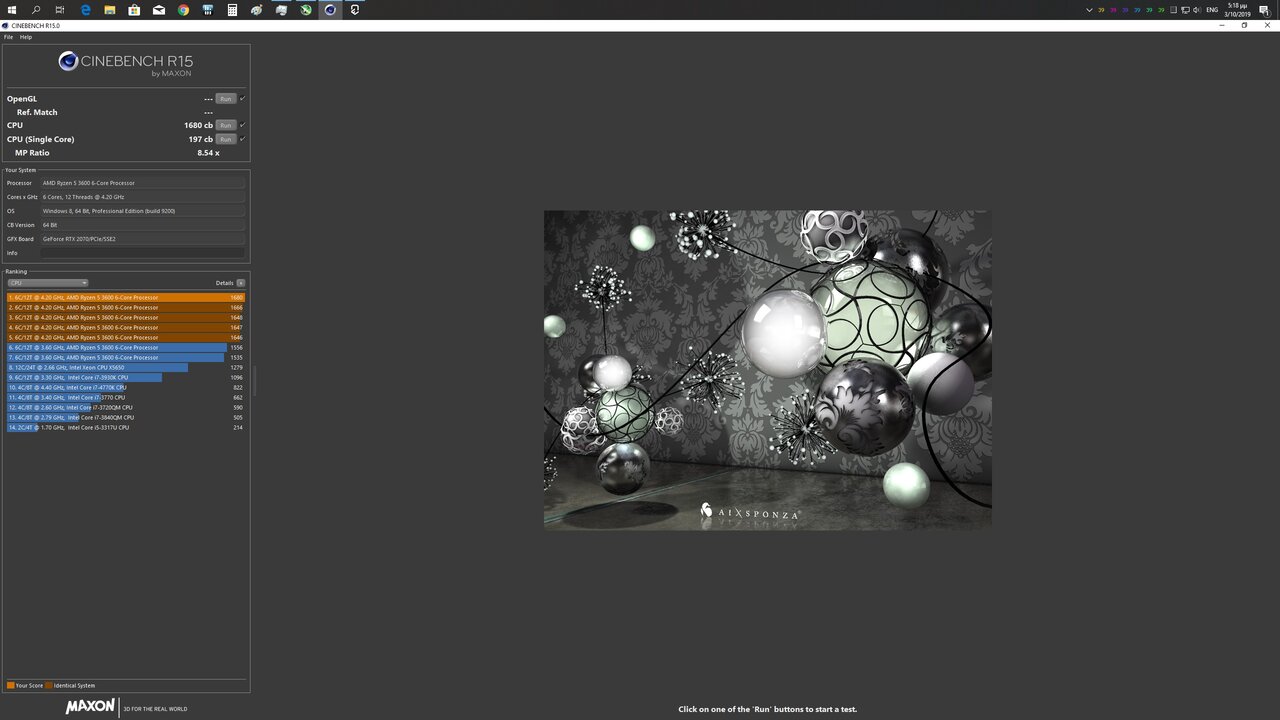Launch Microsoft Edge from taskbar
The image size is (1280, 720).
[86, 10]
